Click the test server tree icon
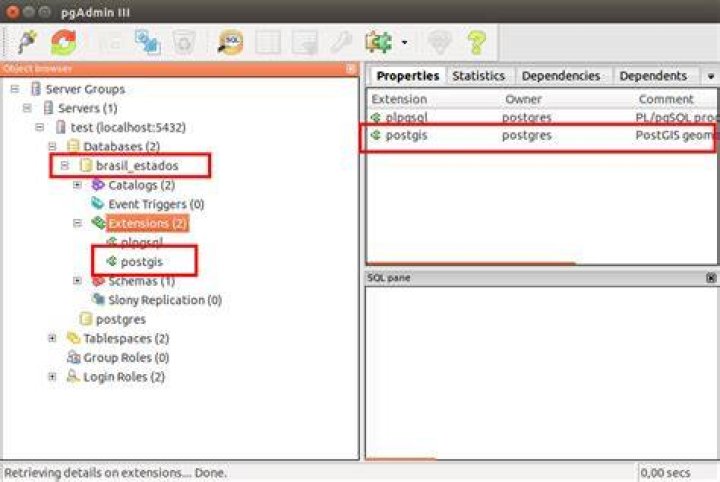 (61, 127)
